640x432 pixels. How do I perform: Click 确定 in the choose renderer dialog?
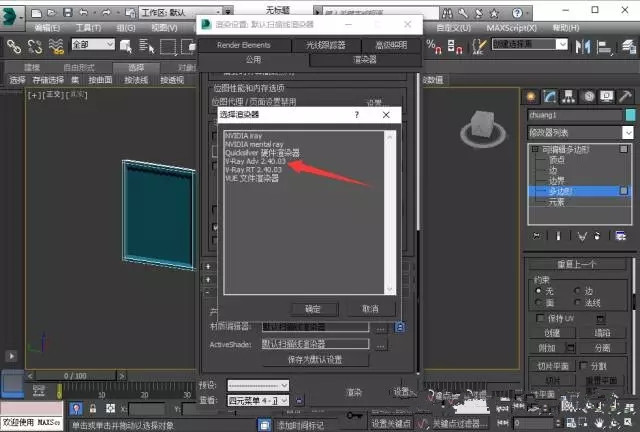(x=313, y=309)
